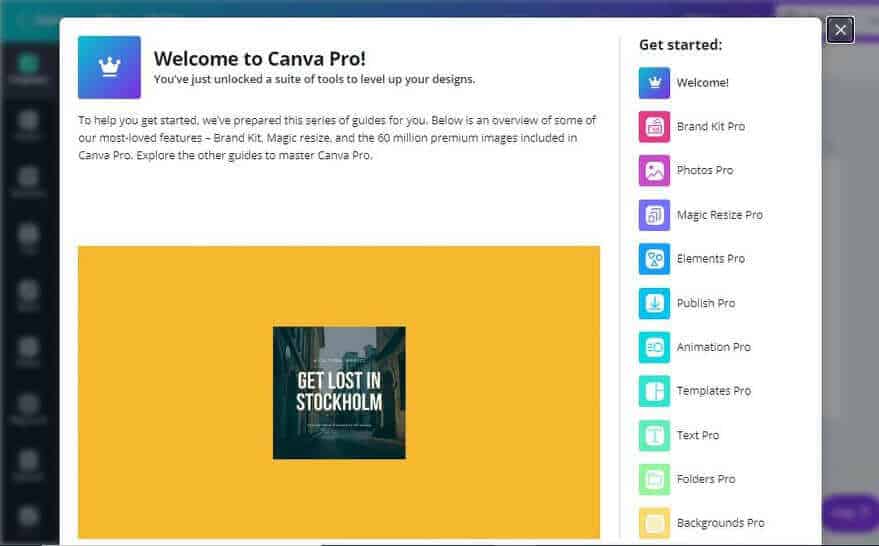The width and height of the screenshot is (879, 546).
Task: Choose the Elements Pro icon
Action: pos(654,259)
